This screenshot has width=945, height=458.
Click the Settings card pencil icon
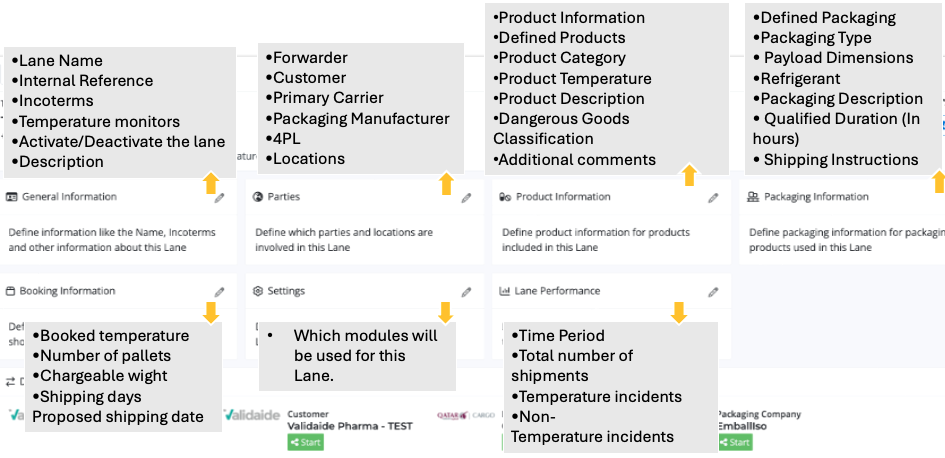pos(466,292)
